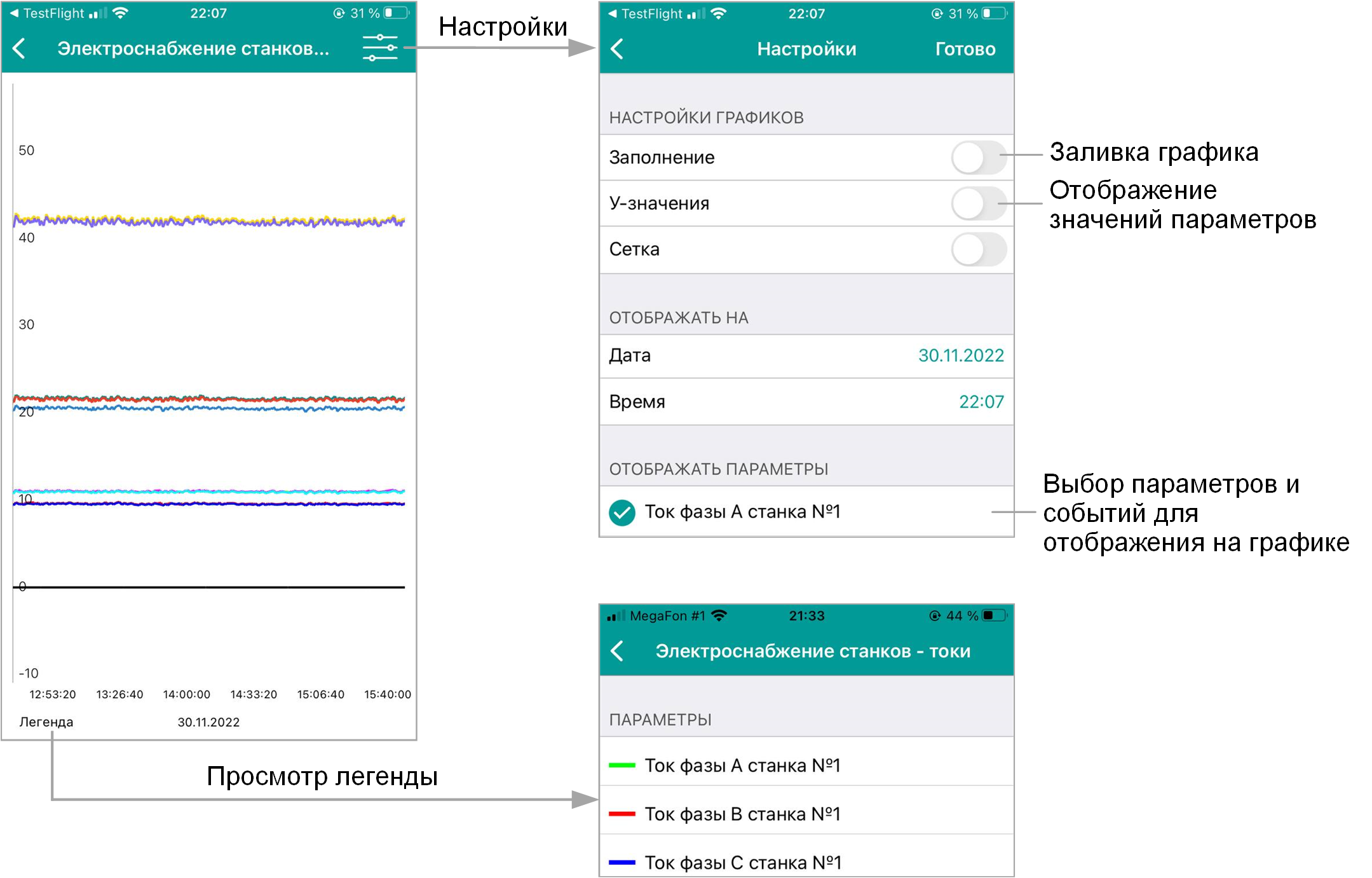Screen dimensions: 1372x878
Task: Tap back arrow in legend screen
Action: point(617,650)
